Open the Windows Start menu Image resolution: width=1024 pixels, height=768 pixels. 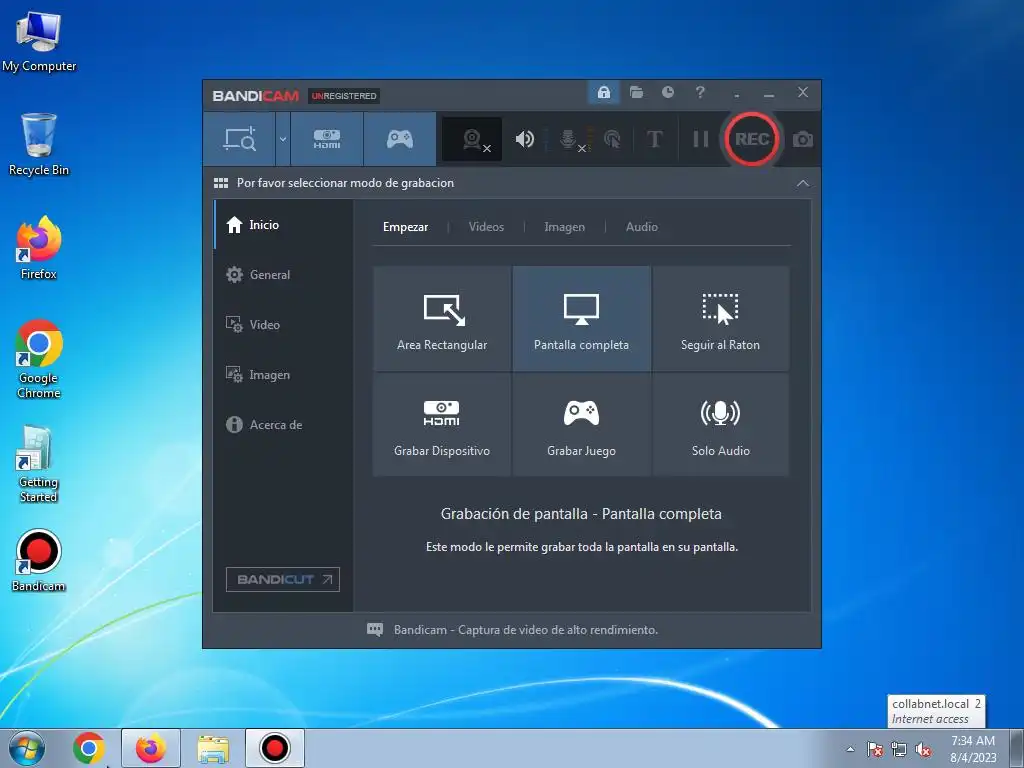[27, 748]
